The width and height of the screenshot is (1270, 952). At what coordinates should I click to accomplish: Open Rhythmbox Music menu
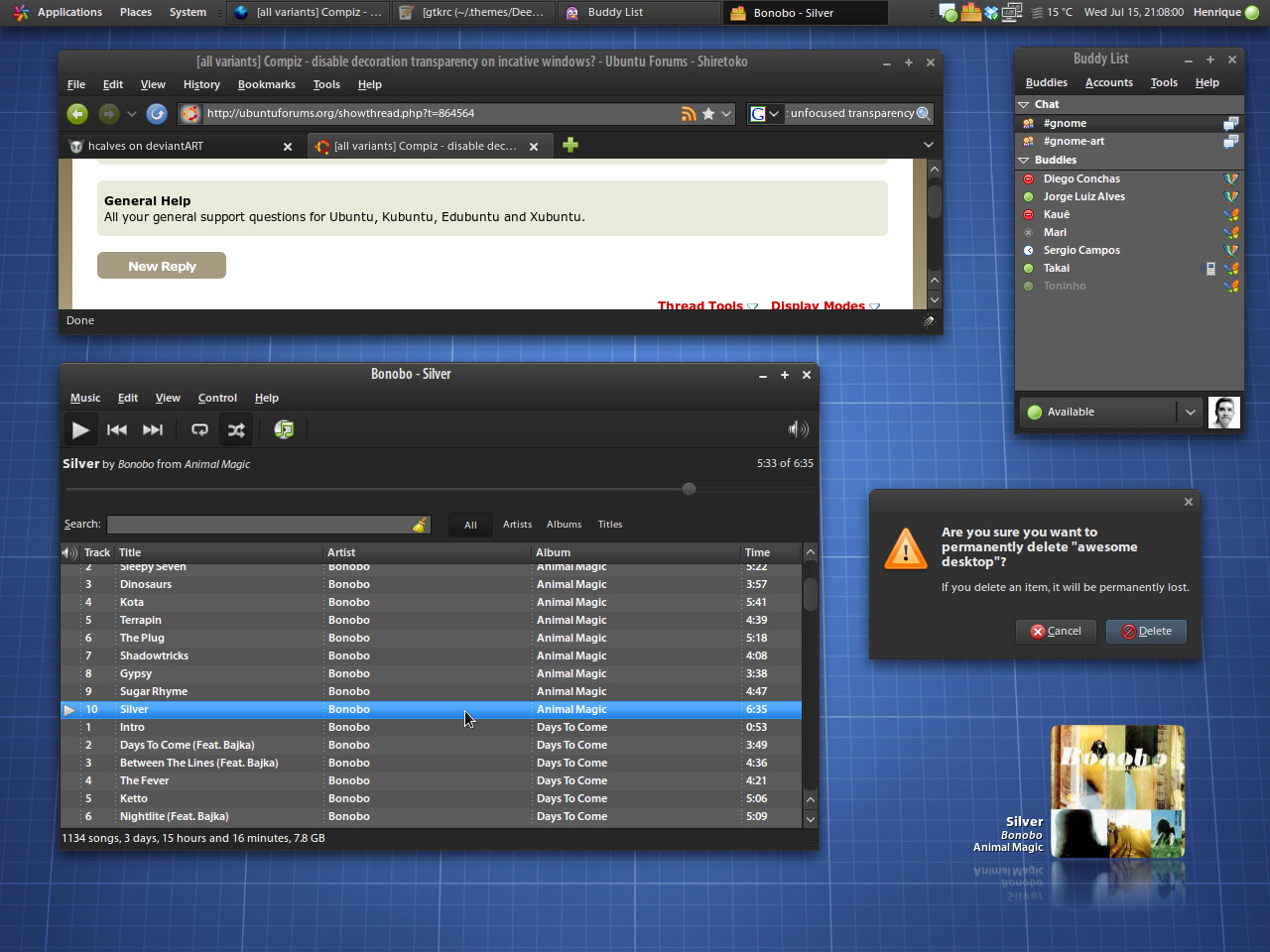pyautogui.click(x=85, y=398)
